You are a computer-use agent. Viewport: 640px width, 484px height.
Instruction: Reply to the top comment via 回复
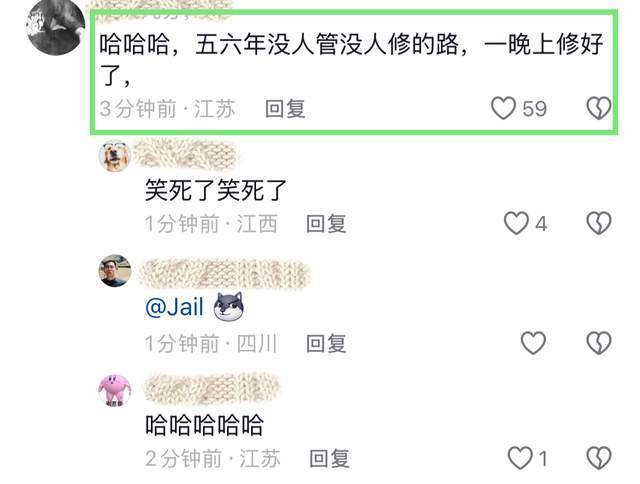285,109
